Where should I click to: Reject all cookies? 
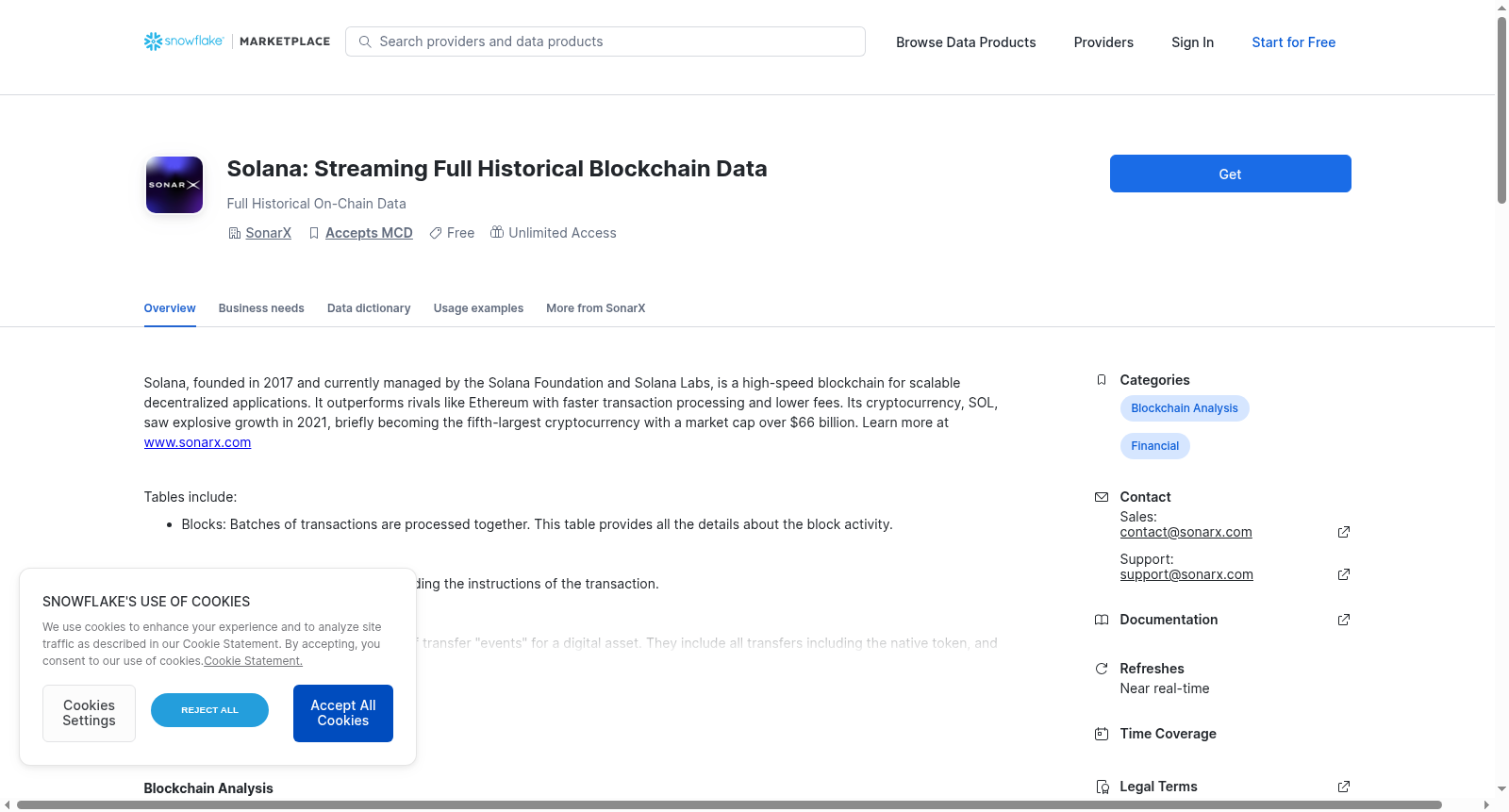point(209,710)
